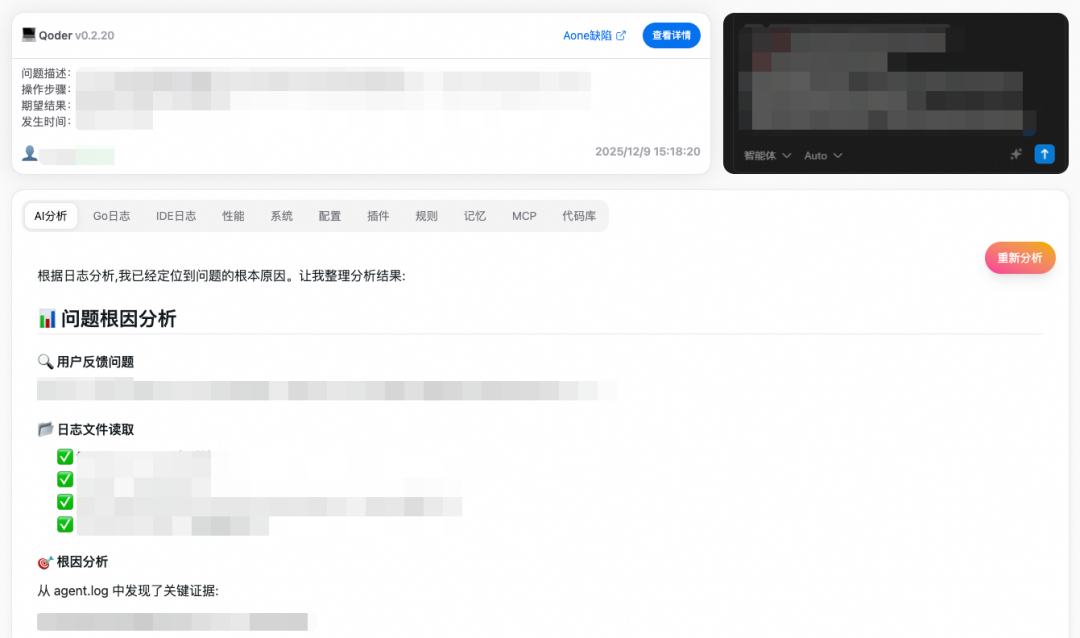Toggle the last green checkmark in log list
Image resolution: width=1080 pixels, height=638 pixels.
coord(65,524)
